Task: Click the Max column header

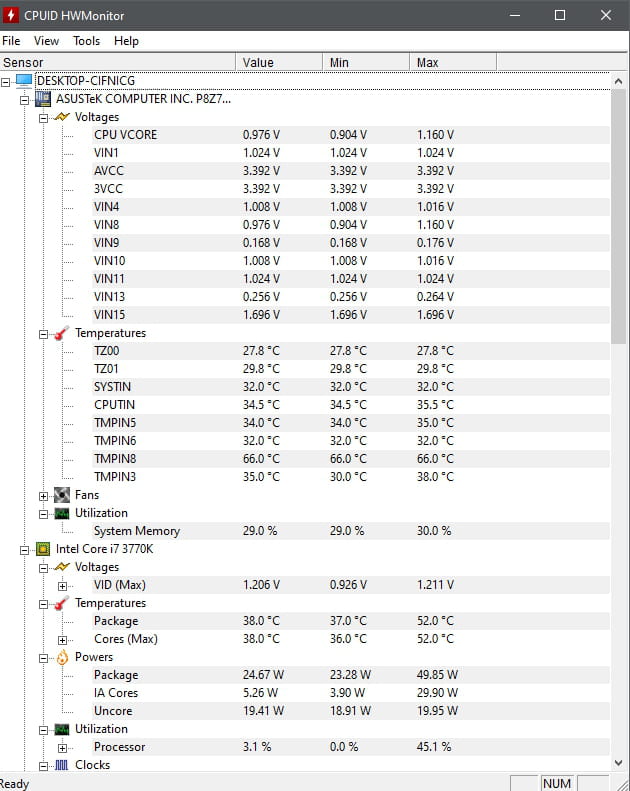Action: coord(452,63)
